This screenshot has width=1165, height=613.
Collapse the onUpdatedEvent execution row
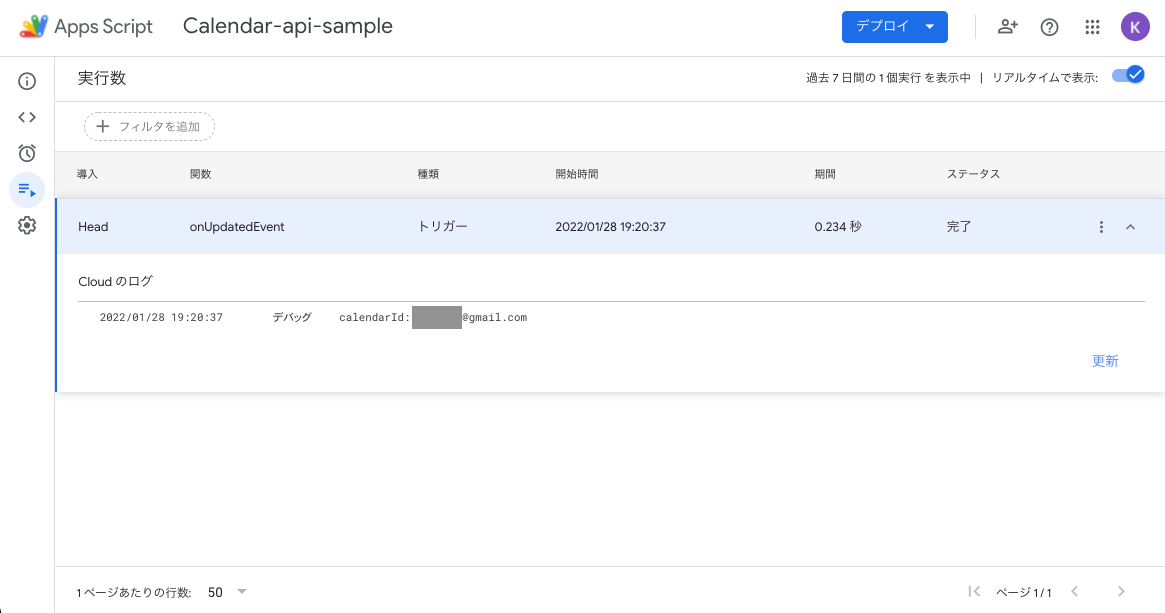(x=1131, y=227)
